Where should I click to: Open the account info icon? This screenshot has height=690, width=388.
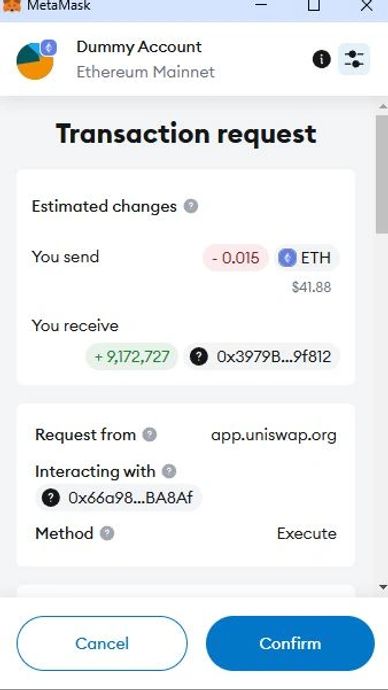coord(322,59)
